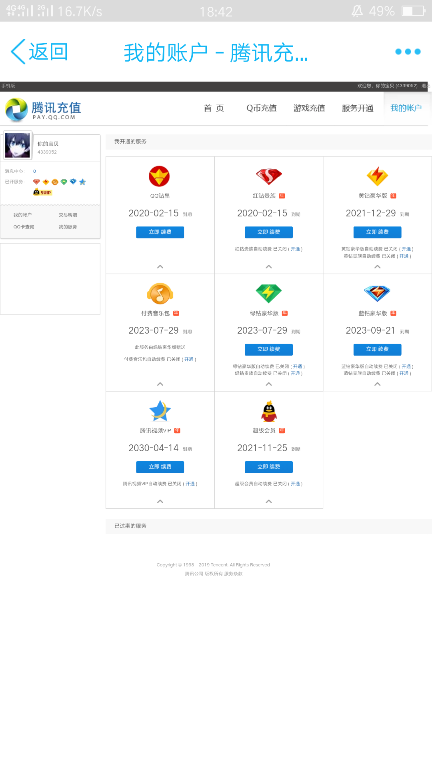
Task: Click the red diamond service icon
Action: [x=268, y=176]
